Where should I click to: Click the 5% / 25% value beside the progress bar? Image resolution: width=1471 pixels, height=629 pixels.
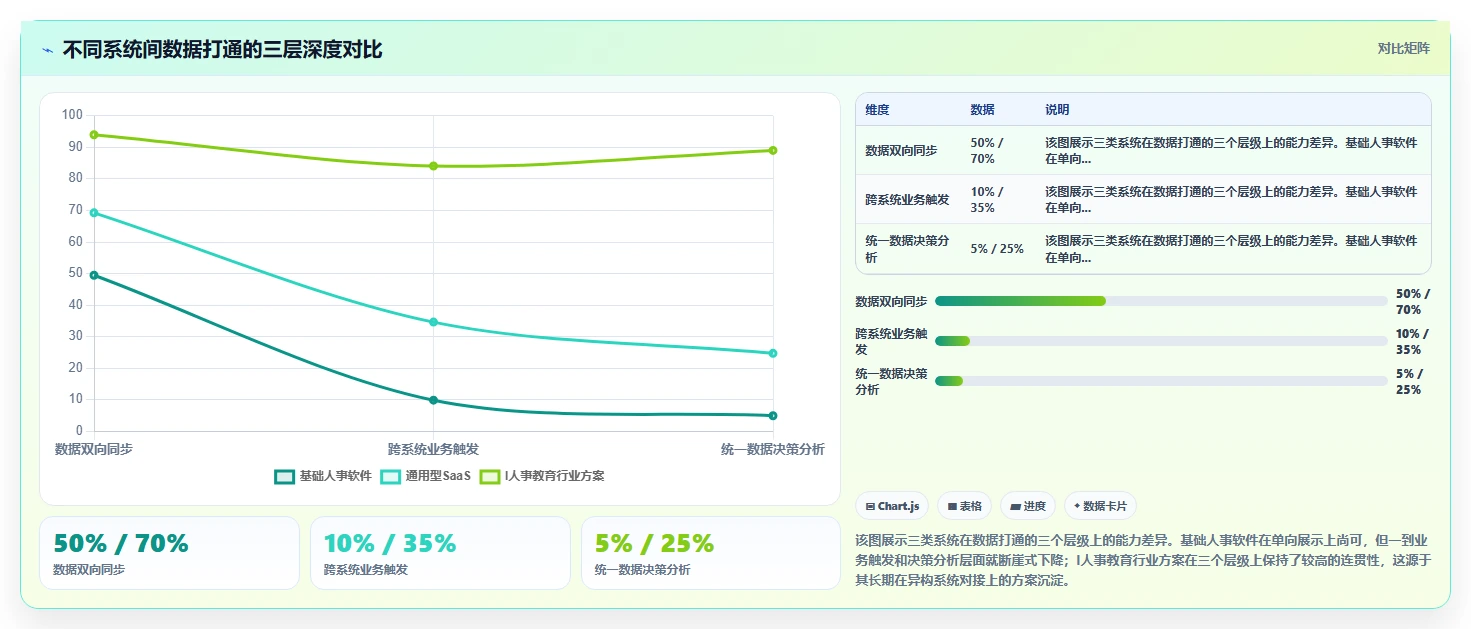[x=1410, y=381]
